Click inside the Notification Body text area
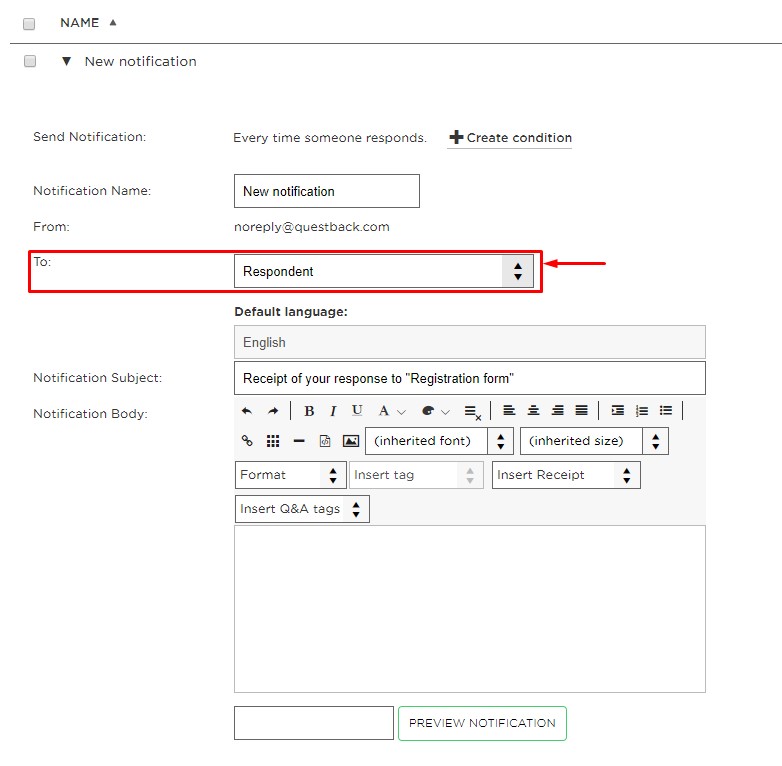The image size is (782, 766). tap(470, 609)
